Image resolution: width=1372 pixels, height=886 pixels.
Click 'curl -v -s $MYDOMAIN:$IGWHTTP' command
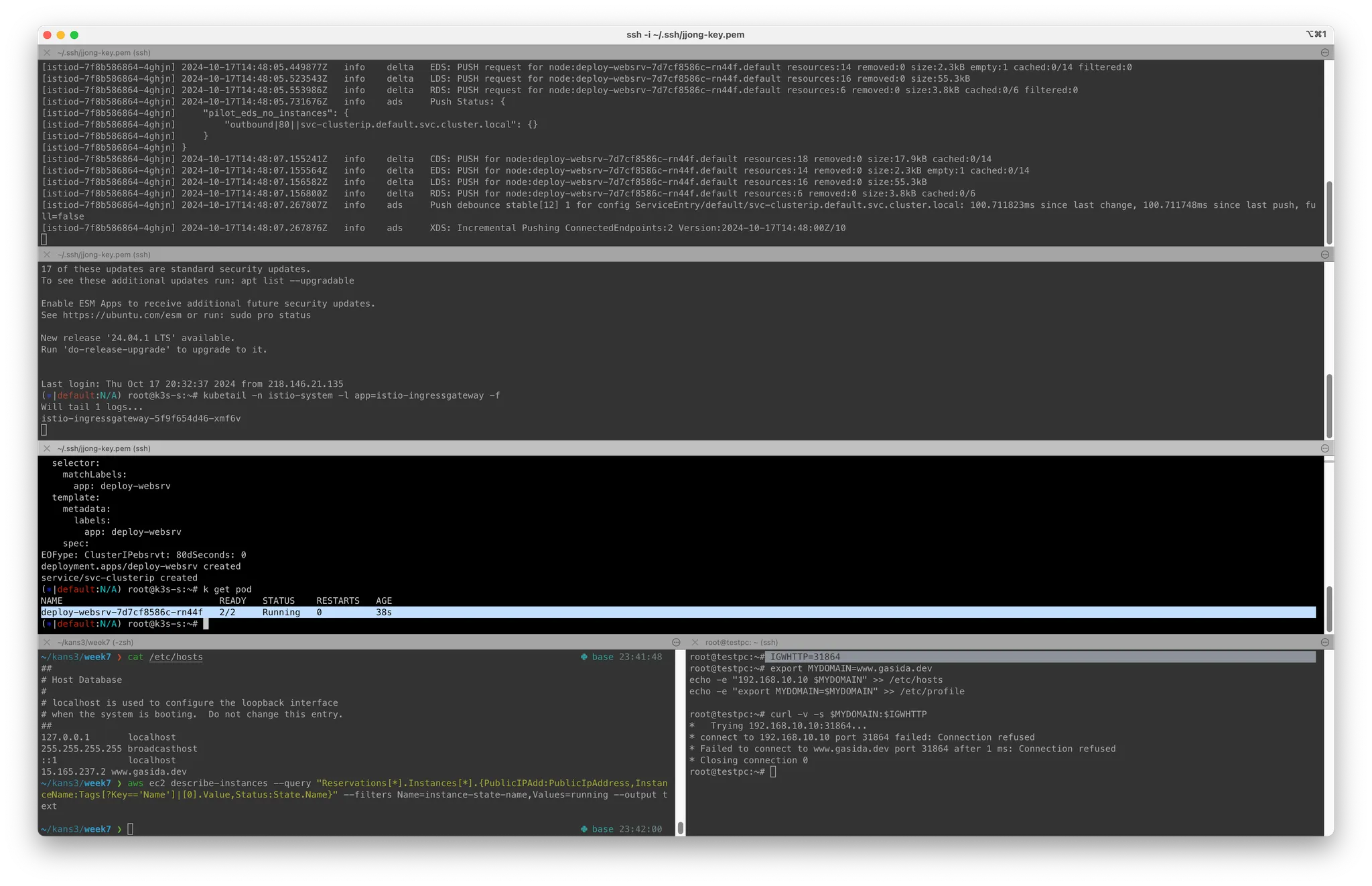[x=848, y=714]
